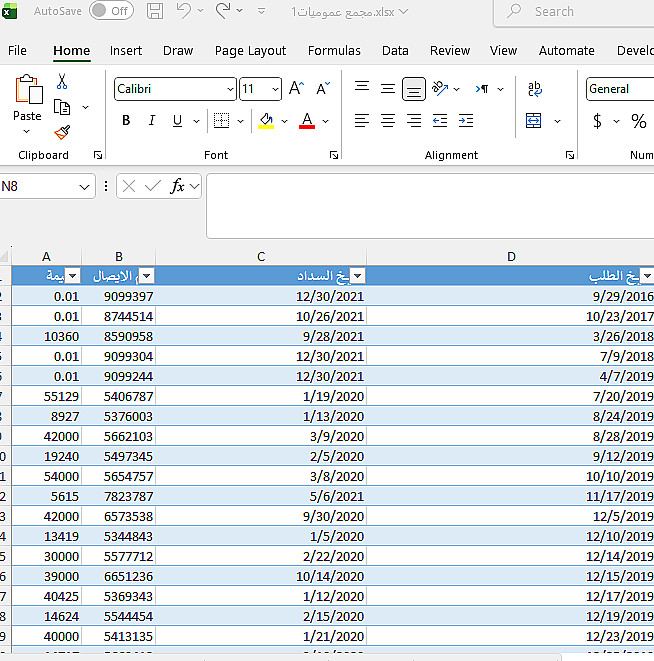Open the Calibri font name dropdown
This screenshot has height=661, width=654.
pyautogui.click(x=231, y=89)
